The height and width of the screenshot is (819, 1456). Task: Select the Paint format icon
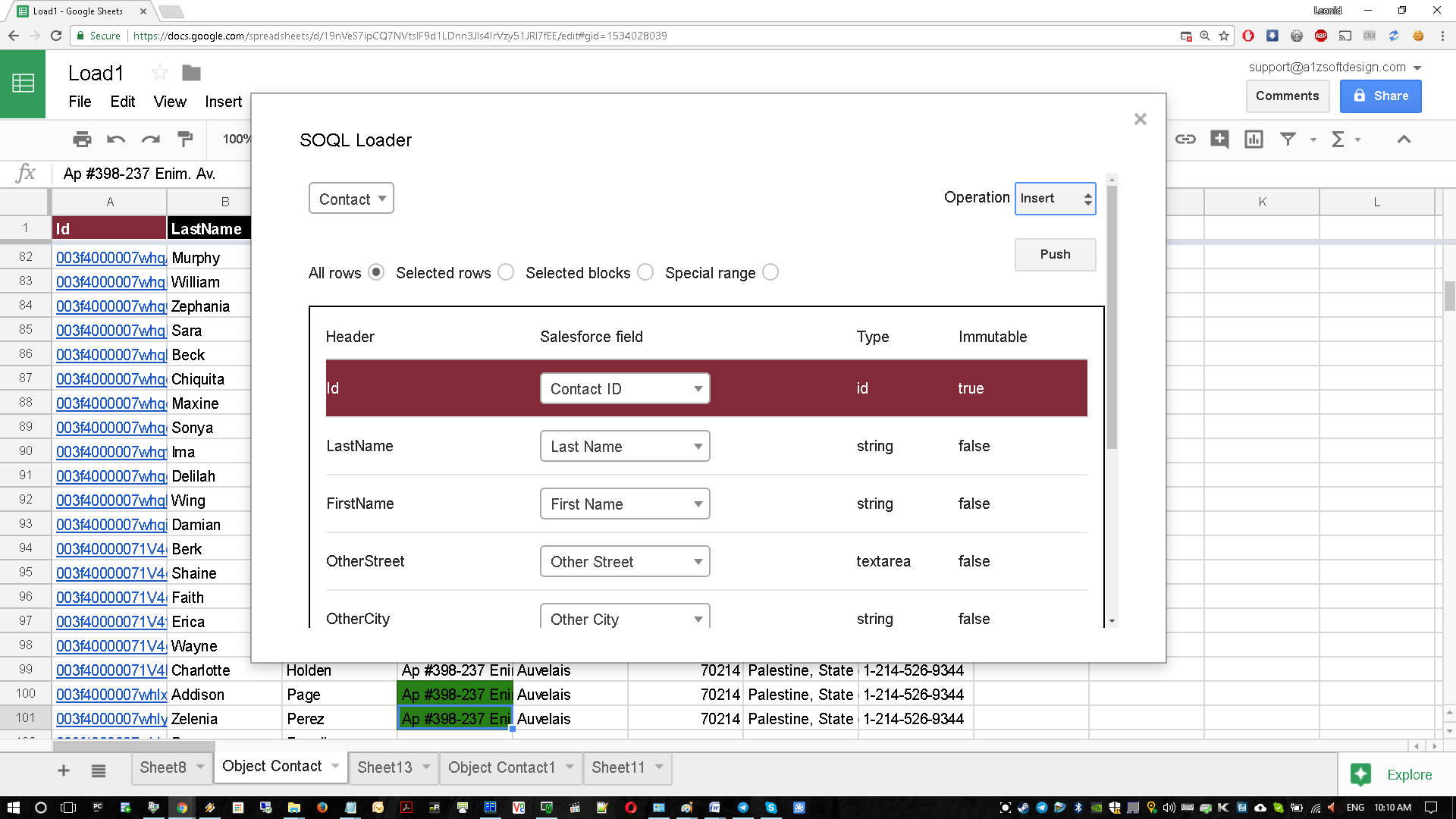pos(184,140)
